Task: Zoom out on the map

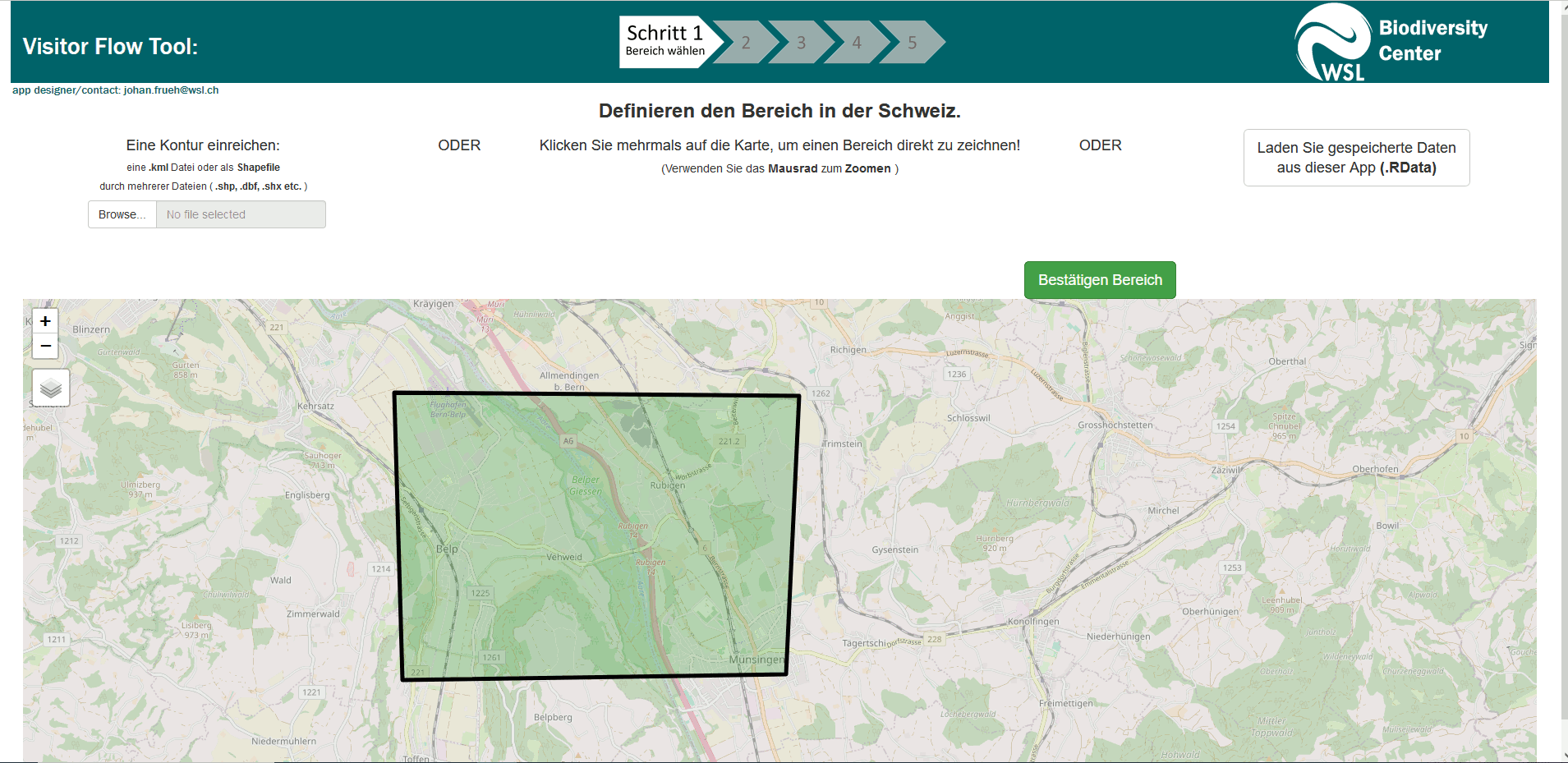Action: [x=46, y=347]
